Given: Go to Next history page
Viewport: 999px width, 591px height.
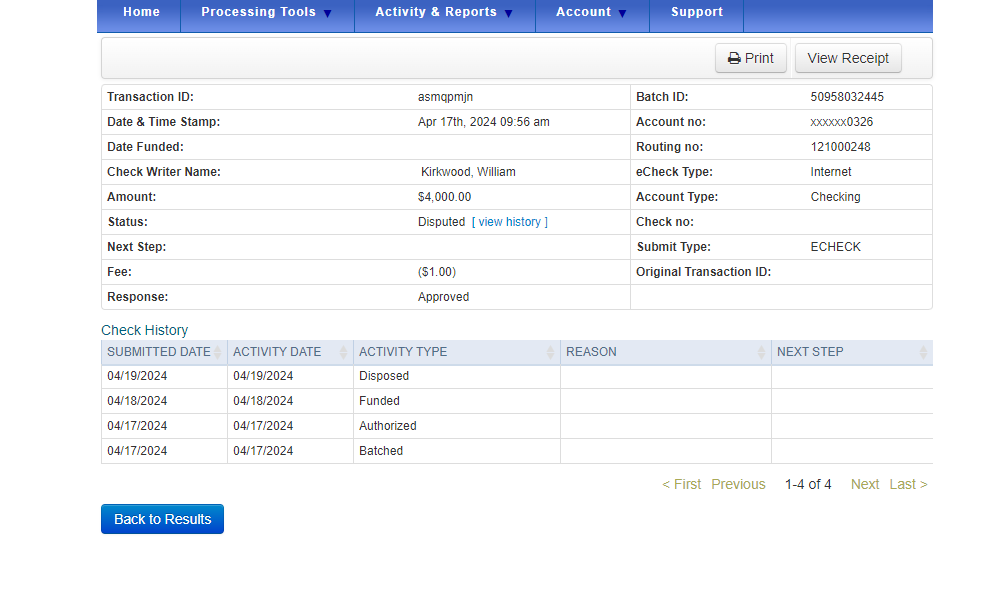Looking at the screenshot, I should point(865,484).
